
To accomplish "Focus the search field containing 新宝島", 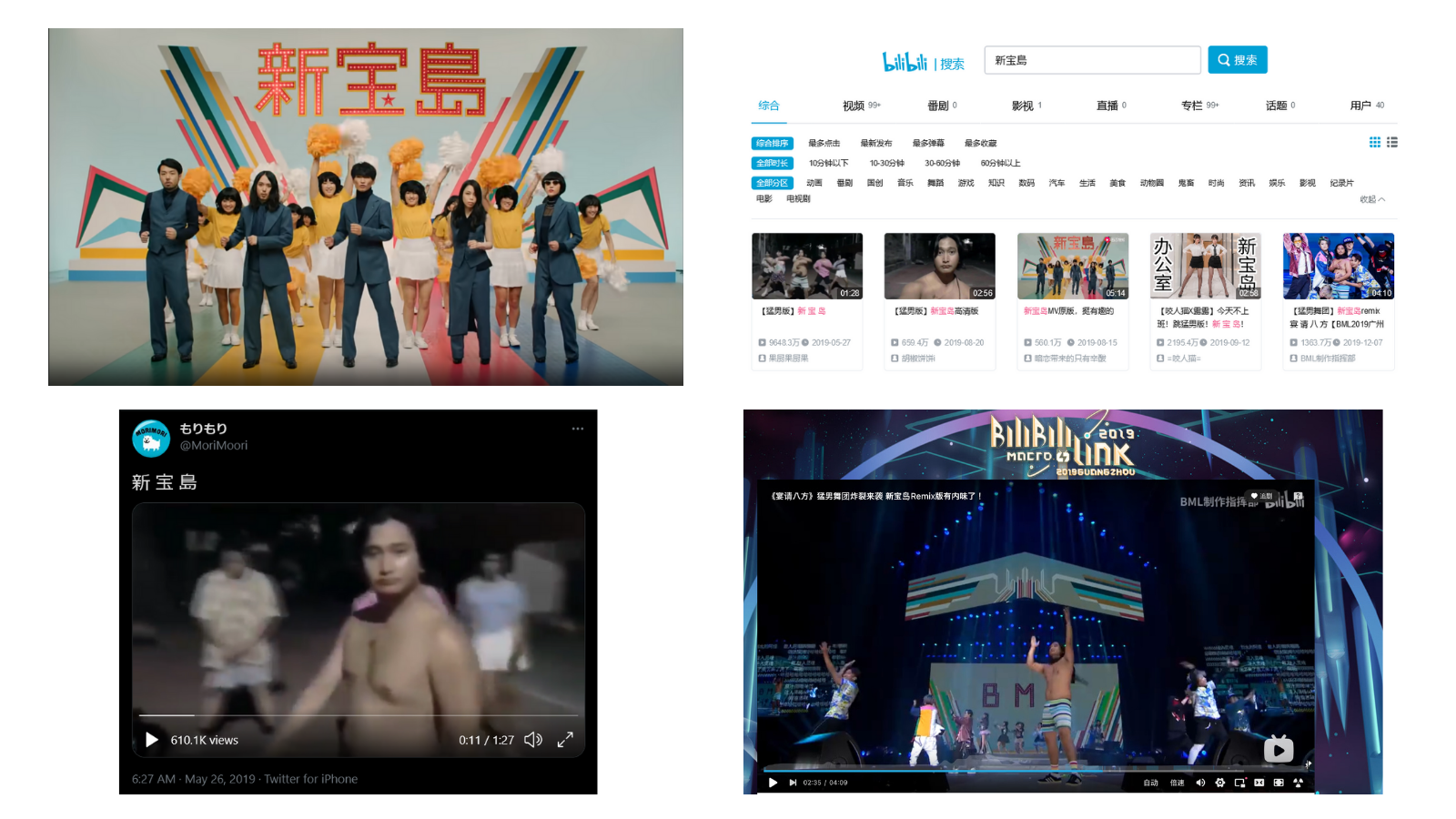I will (1092, 60).
